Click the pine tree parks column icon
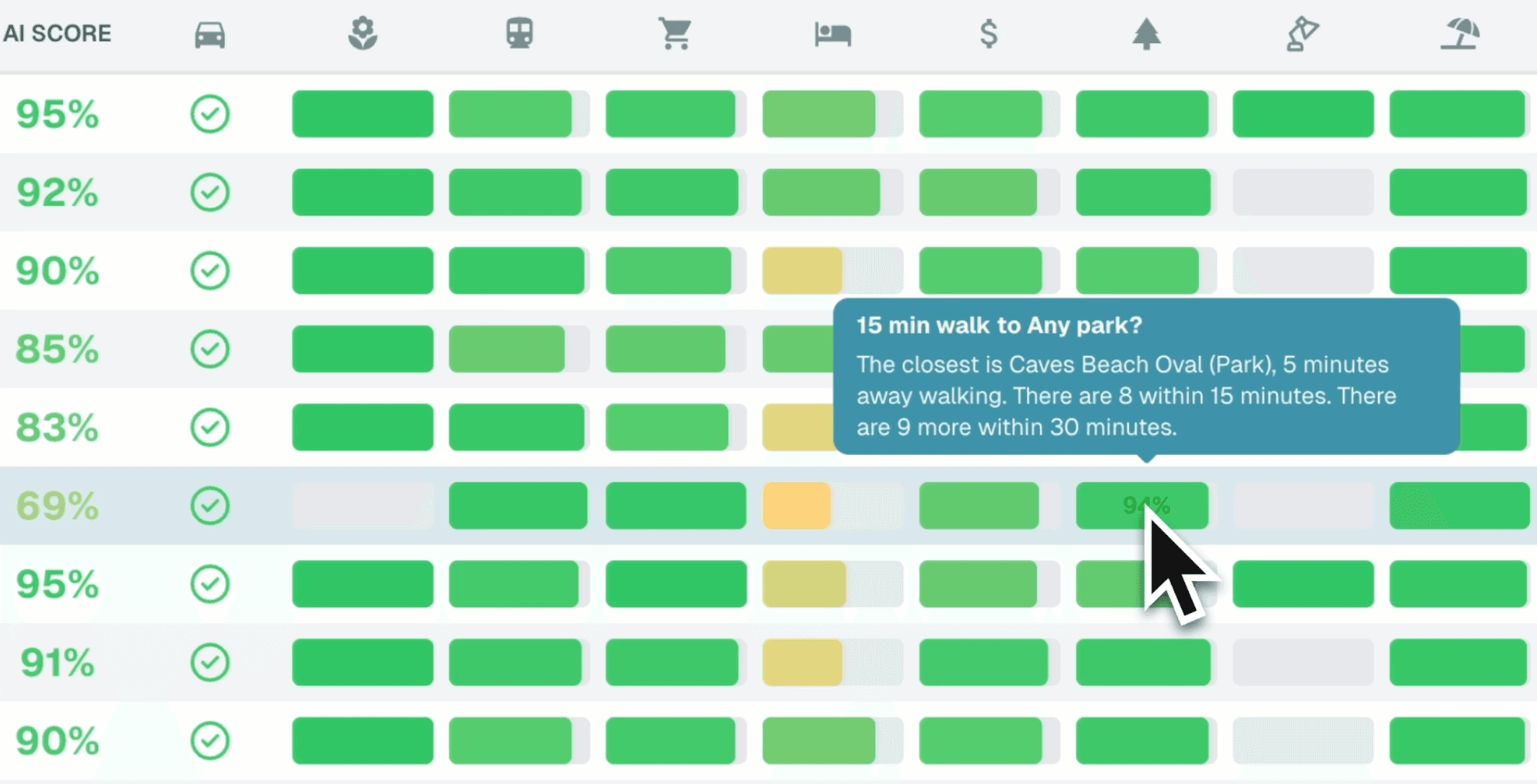Viewport: 1537px width, 784px height. click(x=1146, y=33)
